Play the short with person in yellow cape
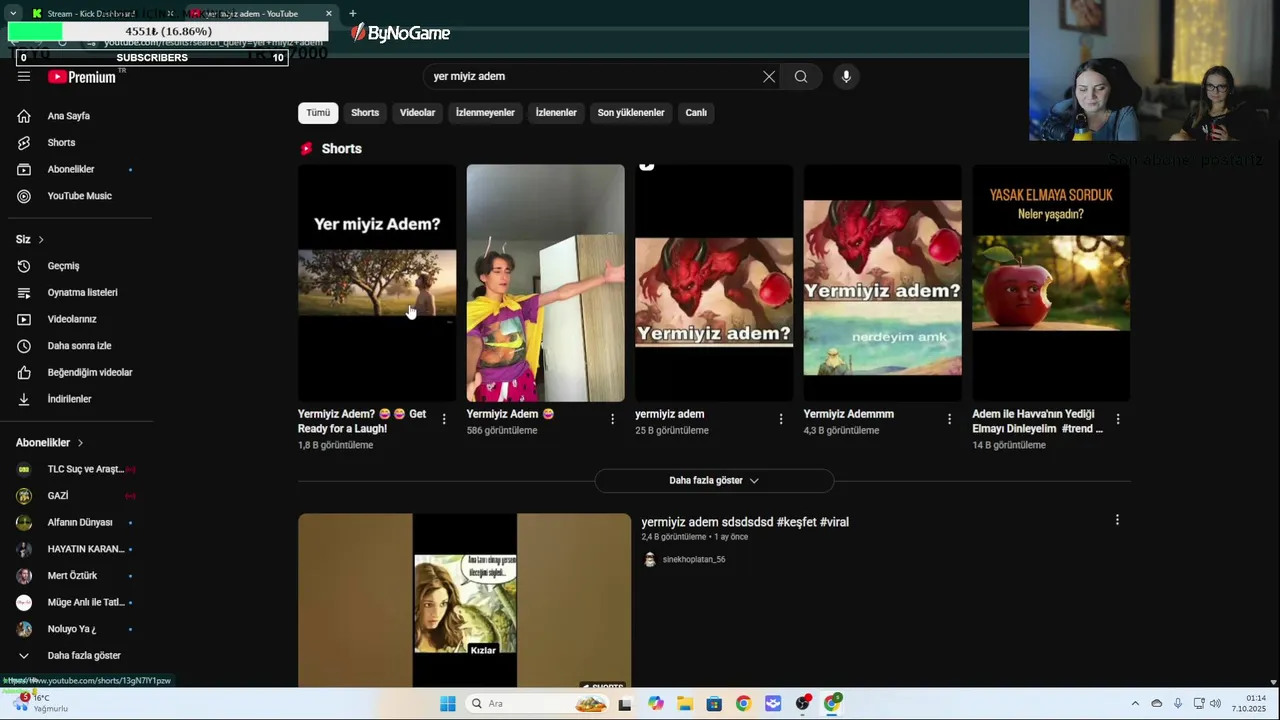Image resolution: width=1280 pixels, height=720 pixels. pos(546,283)
